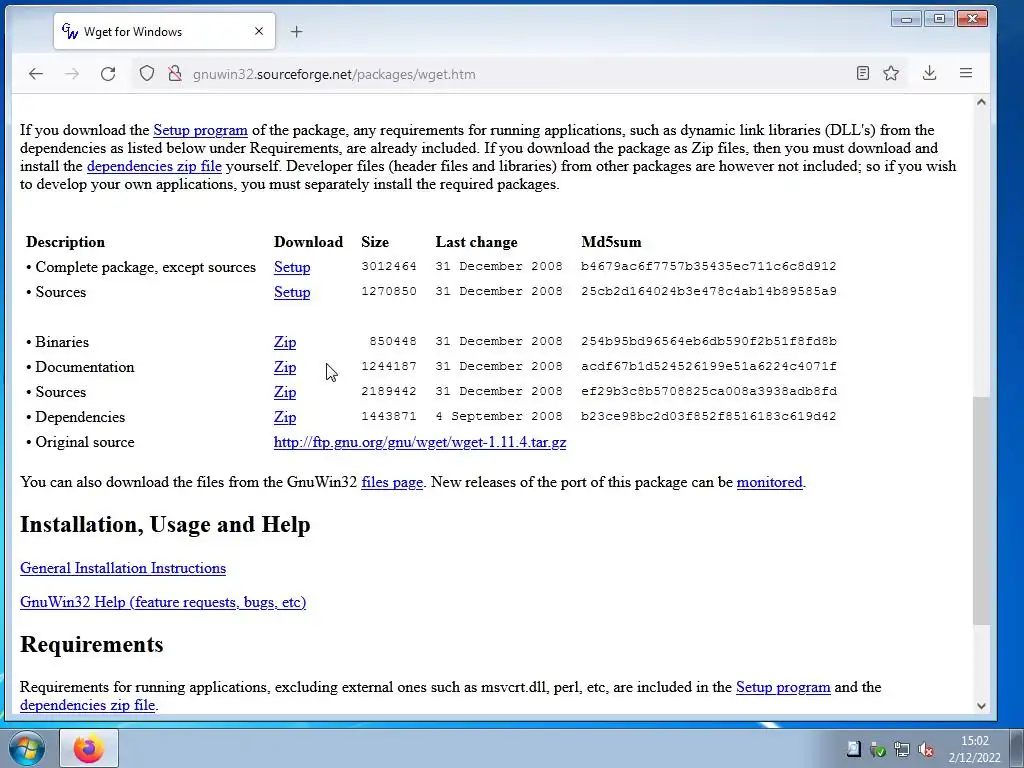The height and width of the screenshot is (768, 1024).
Task: Open the taskbar clock showing 15:02
Action: [x=974, y=749]
